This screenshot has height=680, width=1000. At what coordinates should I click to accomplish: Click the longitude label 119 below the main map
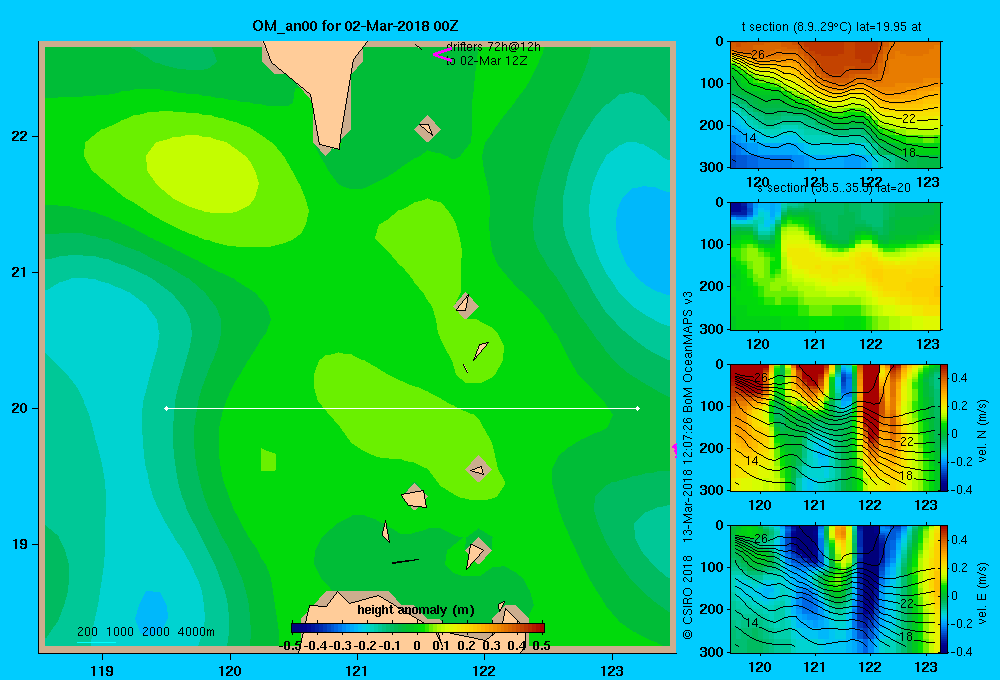click(102, 671)
